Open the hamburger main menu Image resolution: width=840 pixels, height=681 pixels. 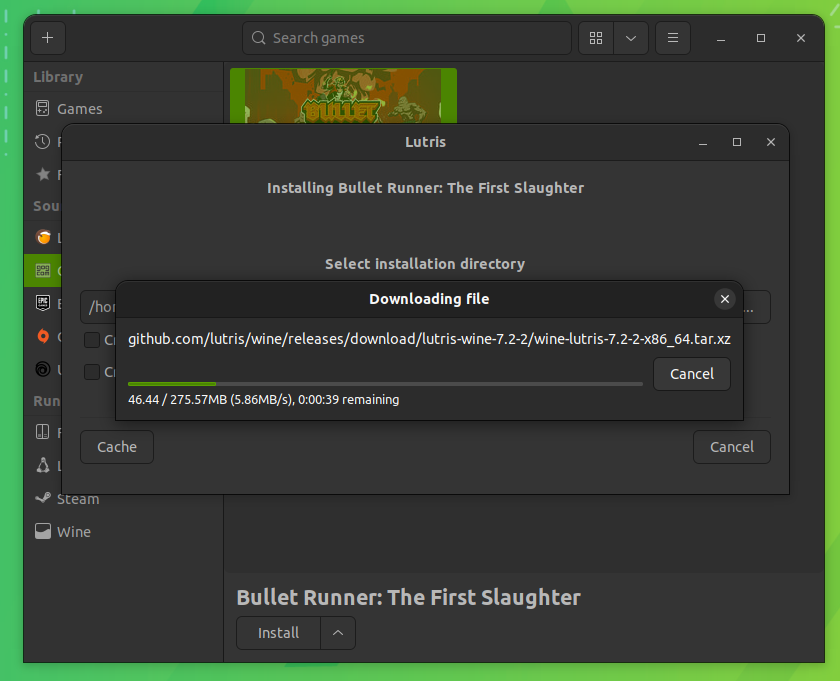click(x=673, y=38)
